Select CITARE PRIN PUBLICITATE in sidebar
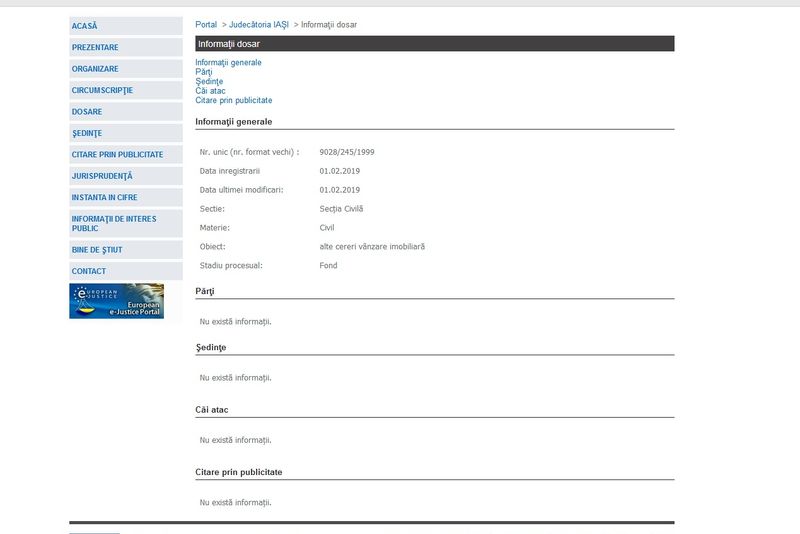The width and height of the screenshot is (800, 534). (117, 155)
